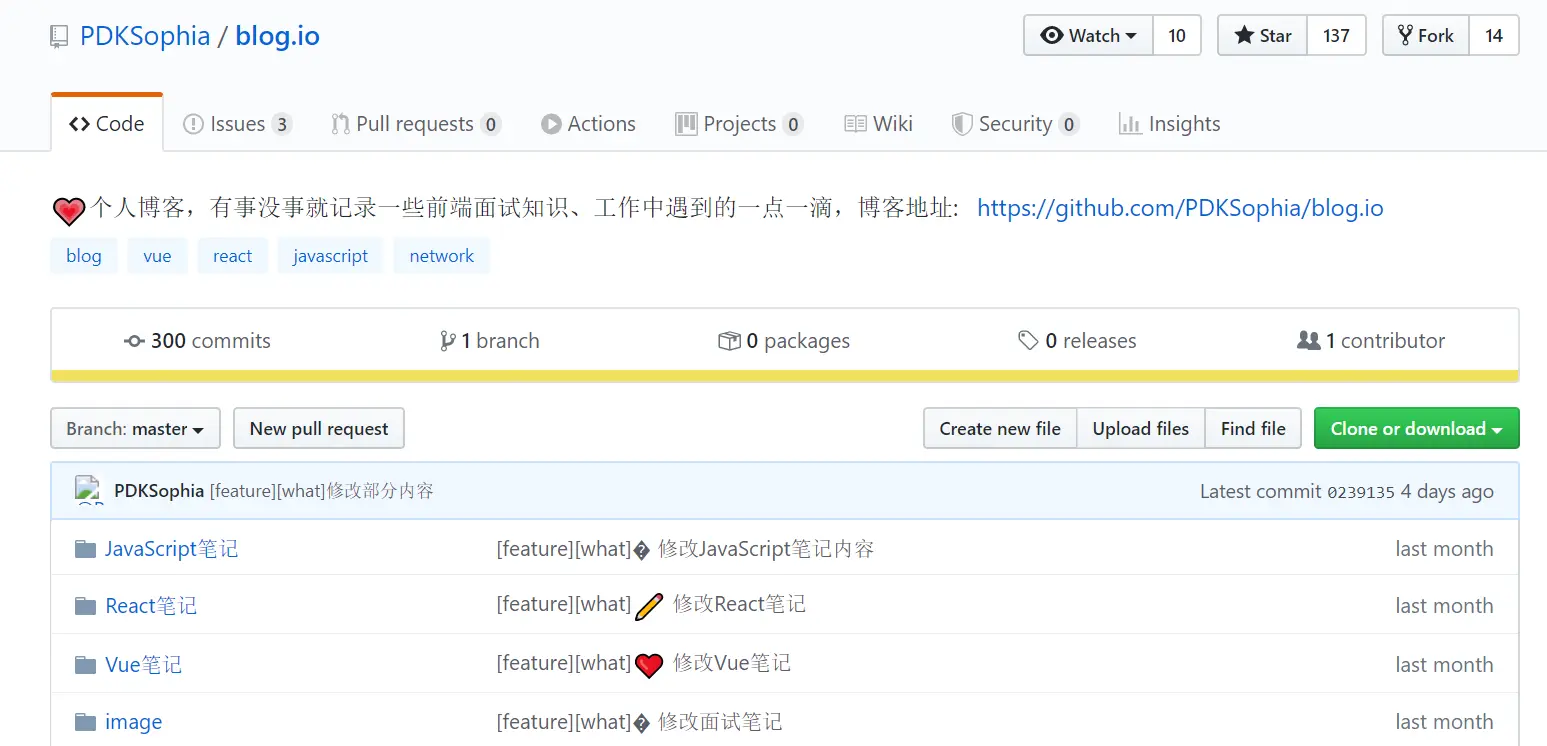Select the network topic tag
Image resolution: width=1547 pixels, height=746 pixels.
coord(441,256)
